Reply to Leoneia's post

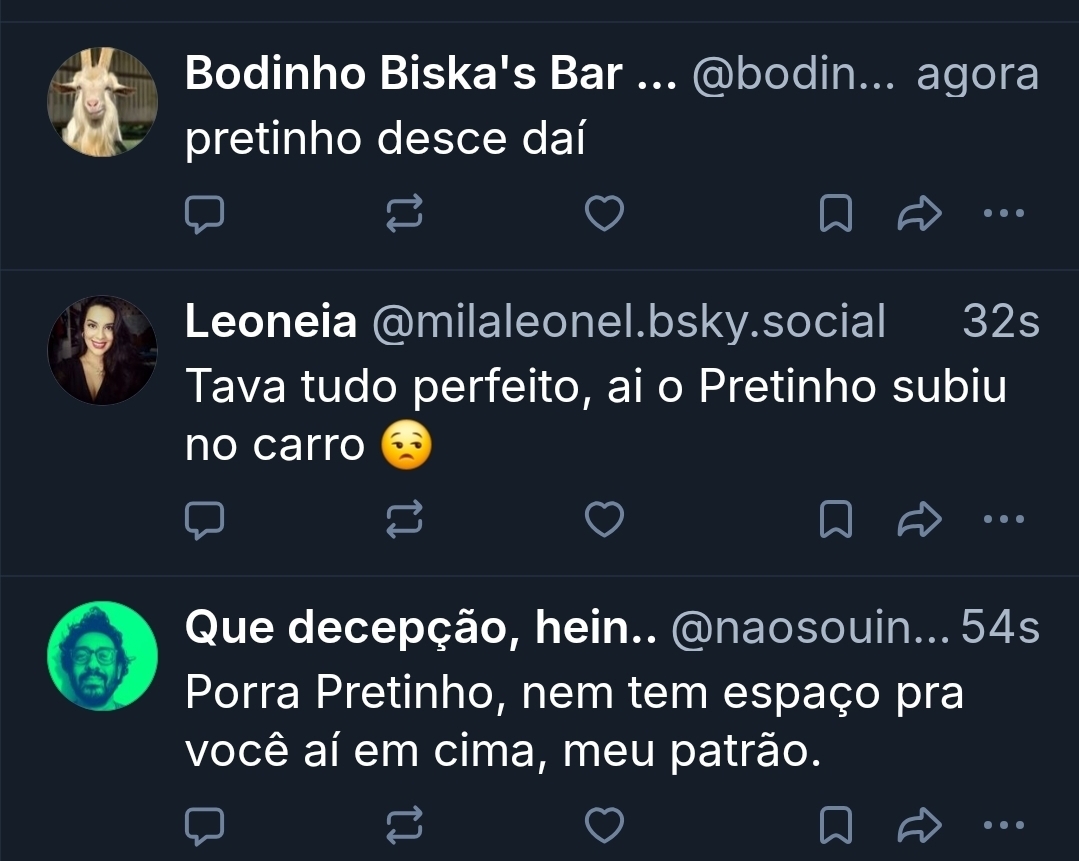point(204,518)
